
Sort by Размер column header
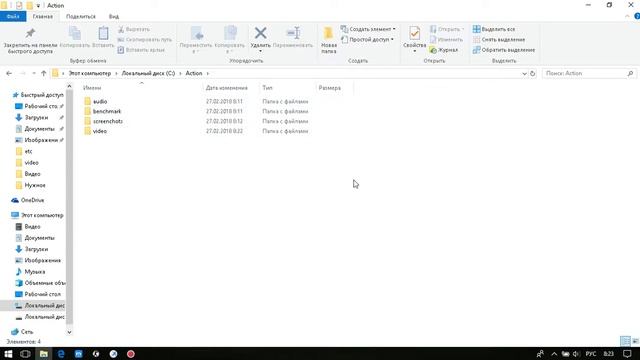pos(329,88)
